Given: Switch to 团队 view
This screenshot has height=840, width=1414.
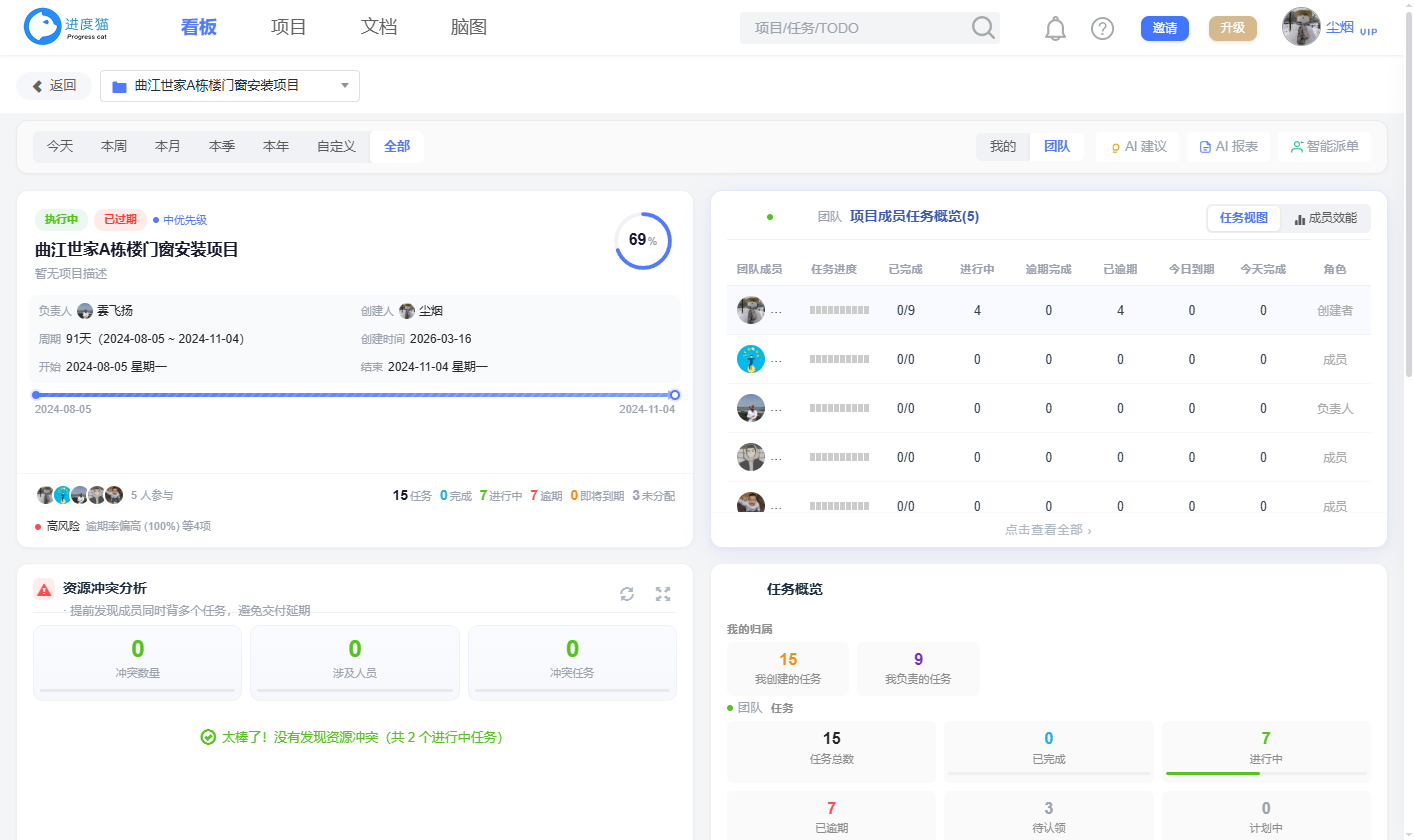Looking at the screenshot, I should pyautogui.click(x=1057, y=147).
